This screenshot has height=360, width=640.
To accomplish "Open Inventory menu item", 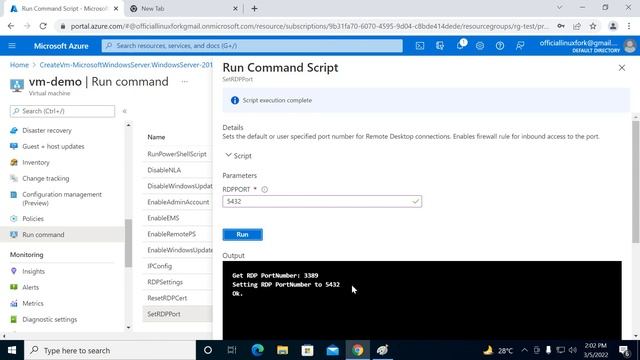I will tap(36, 162).
